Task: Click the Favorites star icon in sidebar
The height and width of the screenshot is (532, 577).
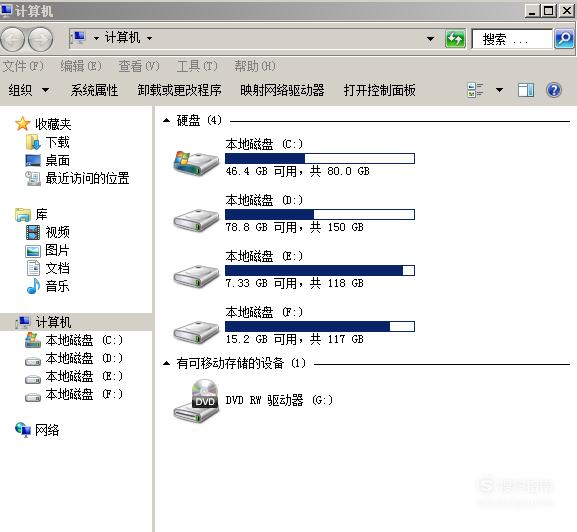Action: [22, 124]
